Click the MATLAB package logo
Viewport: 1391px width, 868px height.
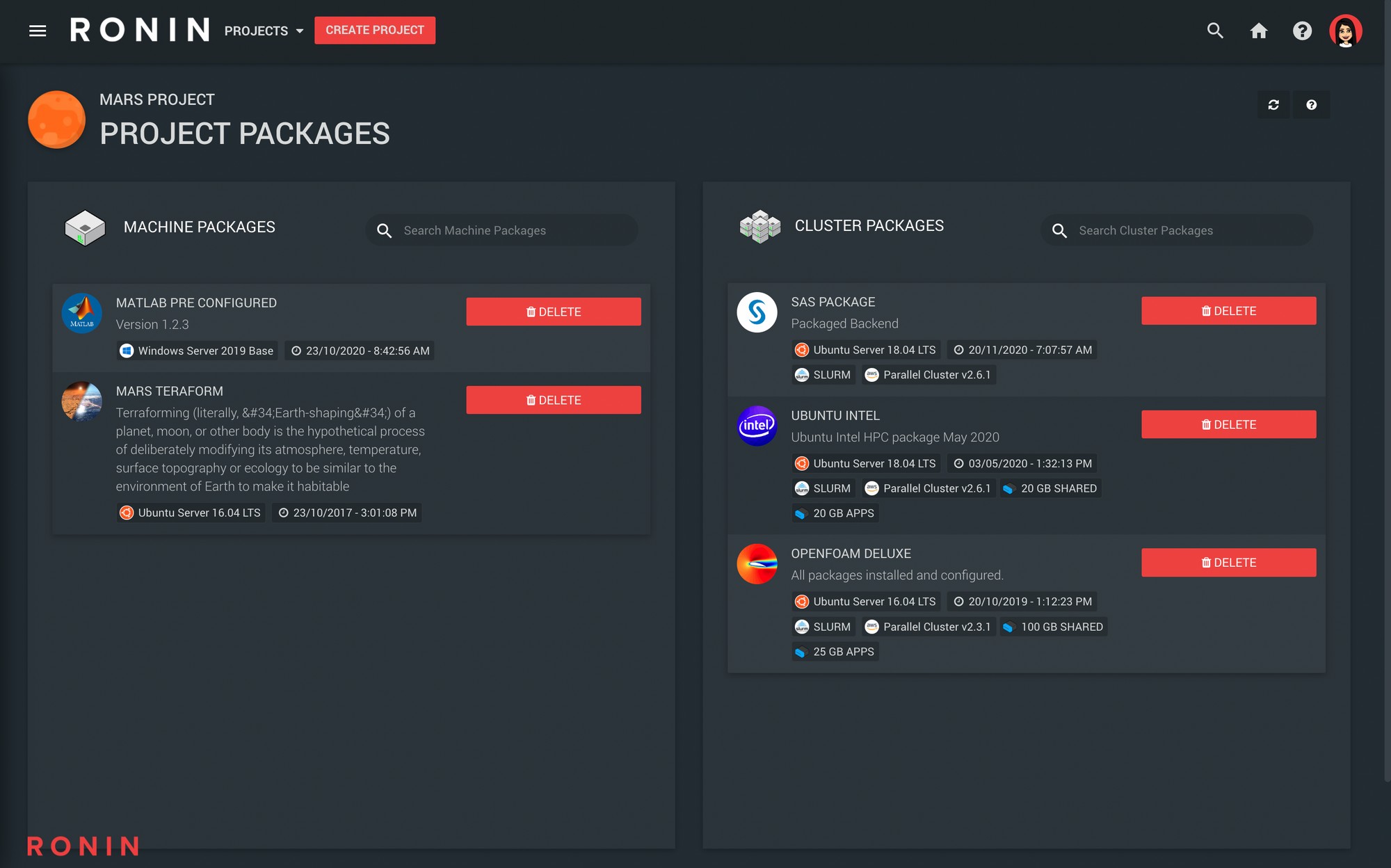[x=82, y=314]
